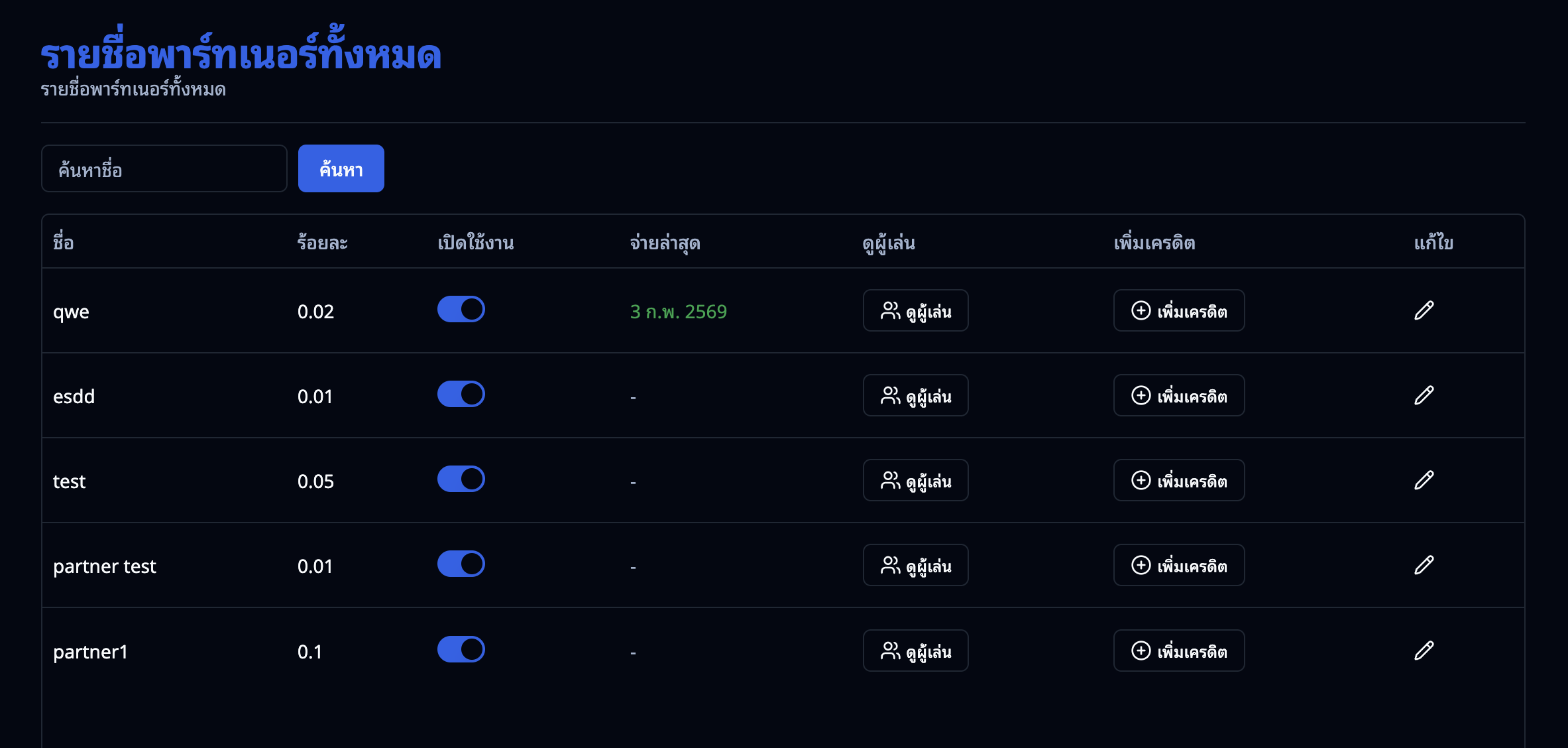1568x748 pixels.
Task: Add credit to partner1
Action: click(1178, 651)
